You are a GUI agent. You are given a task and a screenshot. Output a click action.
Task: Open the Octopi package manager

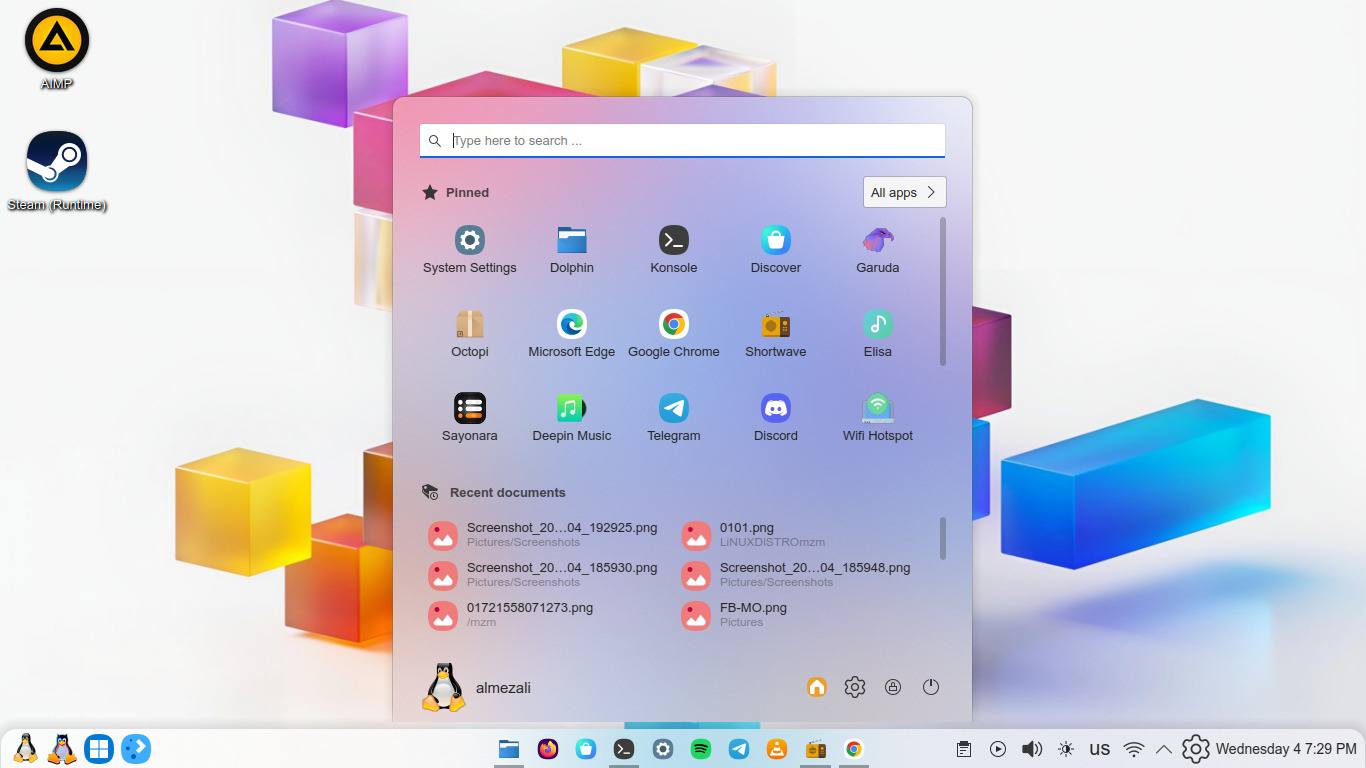point(469,334)
